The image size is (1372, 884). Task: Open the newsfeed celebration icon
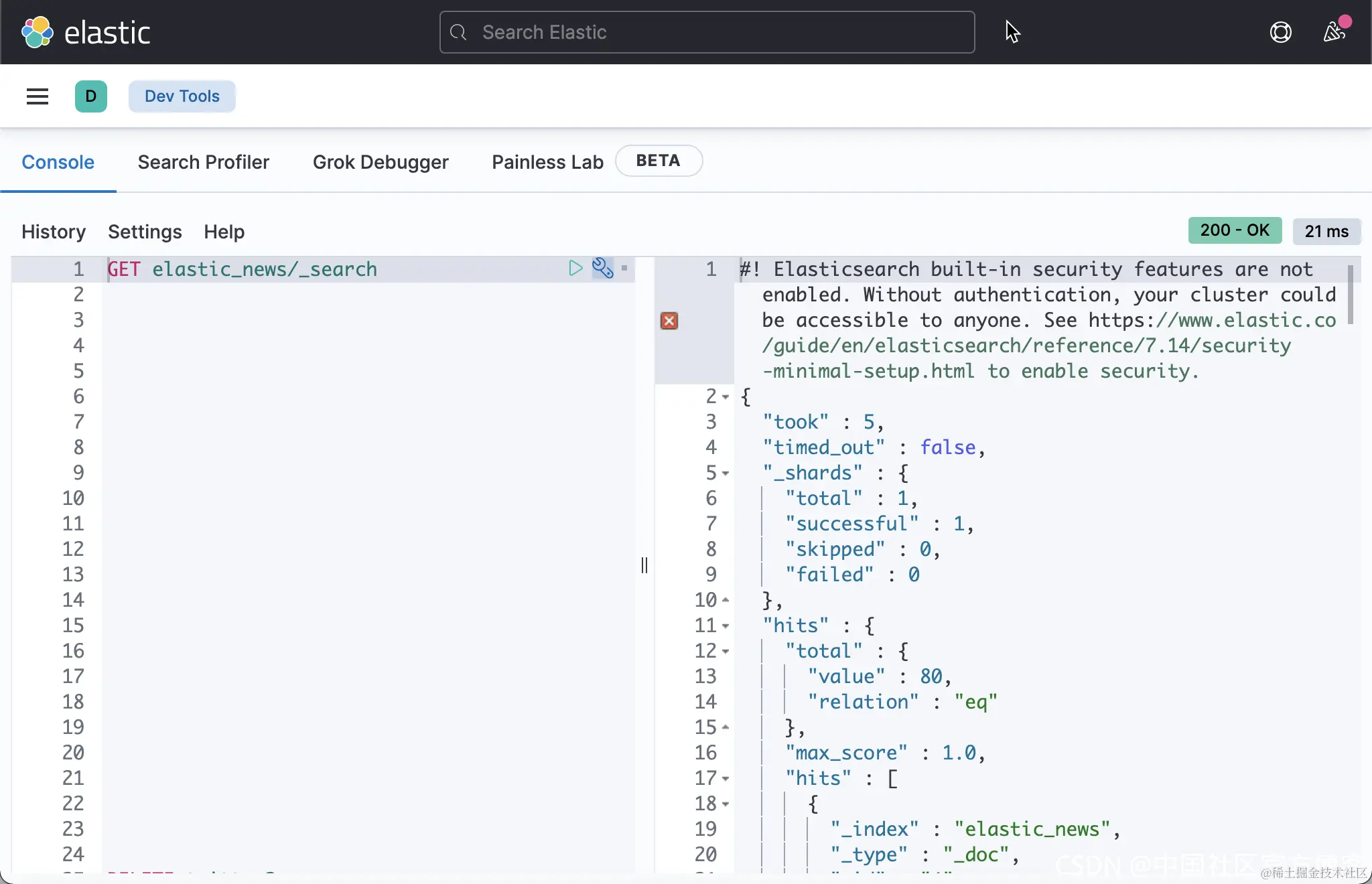pyautogui.click(x=1334, y=32)
